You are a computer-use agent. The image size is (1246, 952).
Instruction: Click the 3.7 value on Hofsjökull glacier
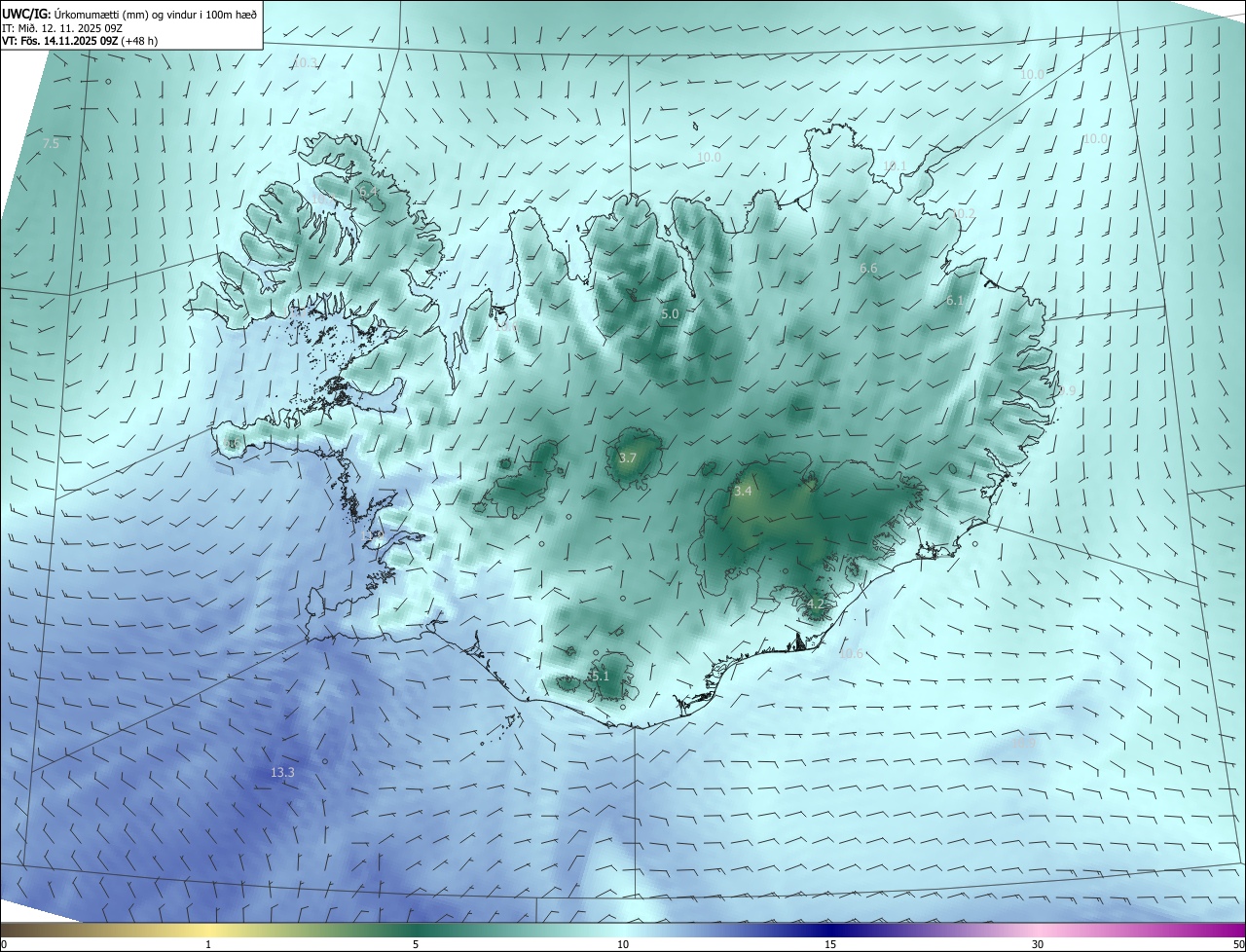click(628, 458)
